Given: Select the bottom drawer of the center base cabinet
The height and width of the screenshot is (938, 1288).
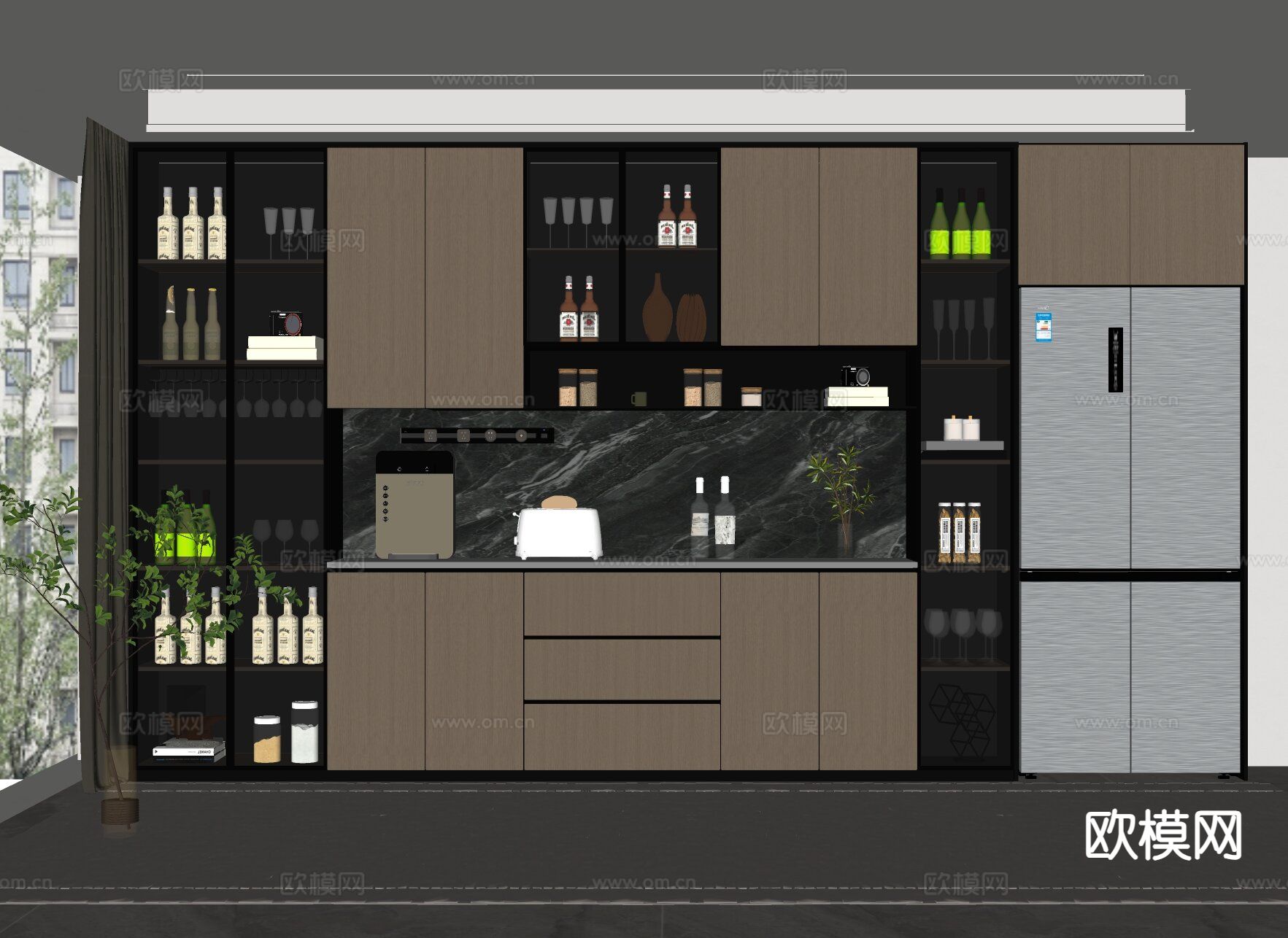Looking at the screenshot, I should 622,737.
